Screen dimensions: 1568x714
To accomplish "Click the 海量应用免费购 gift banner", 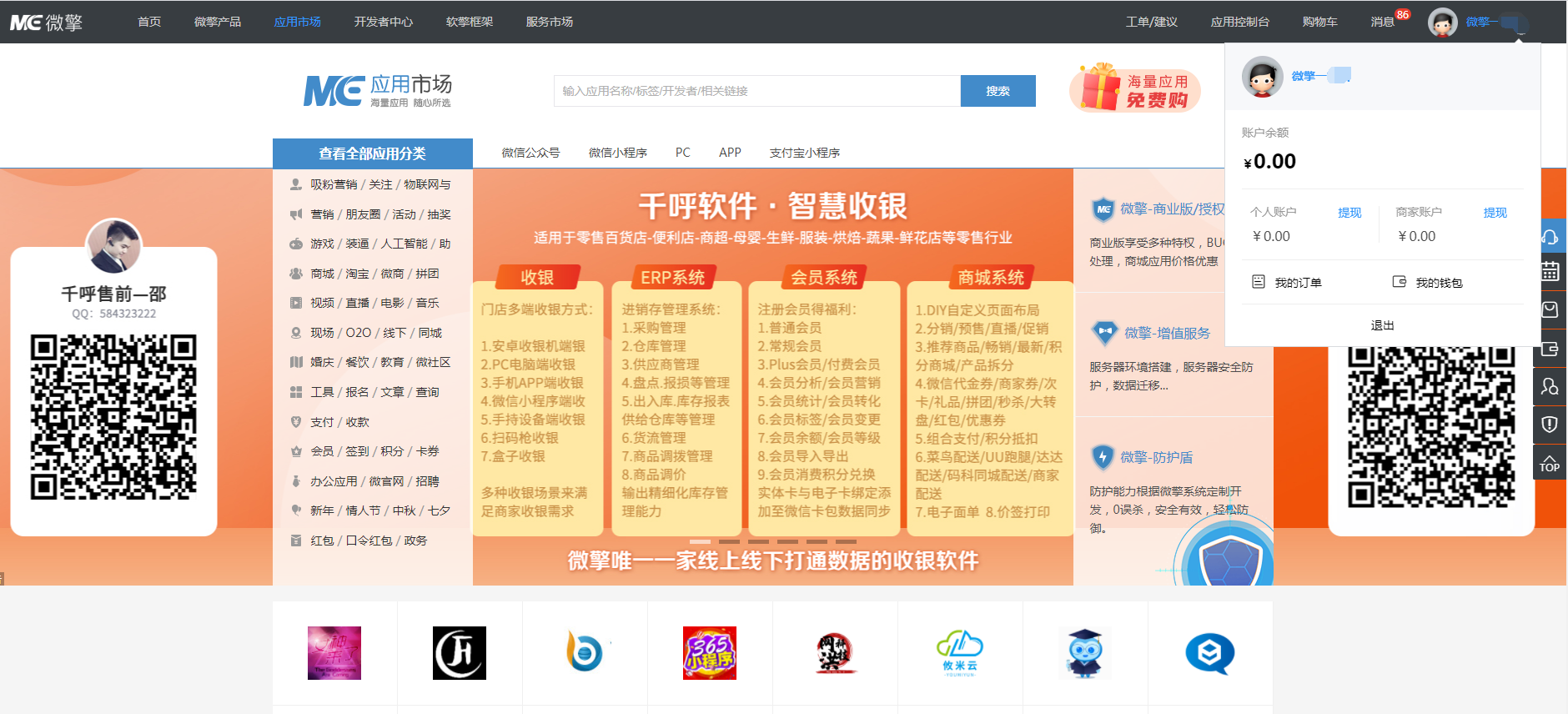I will [1135, 89].
